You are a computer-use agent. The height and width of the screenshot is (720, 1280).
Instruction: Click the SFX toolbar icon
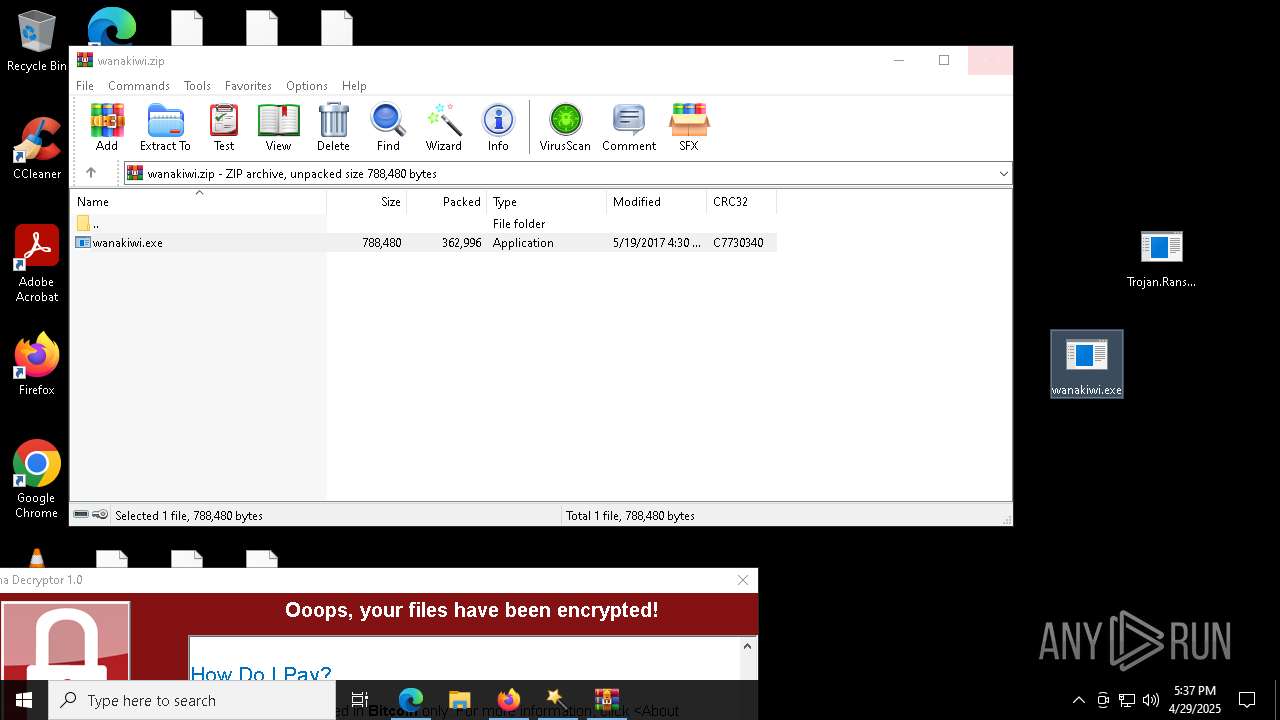[689, 127]
